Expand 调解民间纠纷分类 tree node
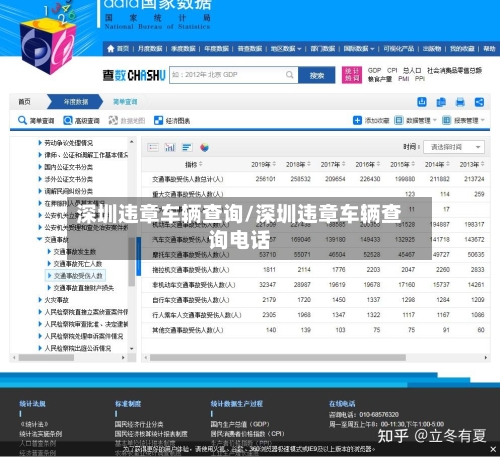Viewport: 500px width, 457px height. (x=40, y=191)
